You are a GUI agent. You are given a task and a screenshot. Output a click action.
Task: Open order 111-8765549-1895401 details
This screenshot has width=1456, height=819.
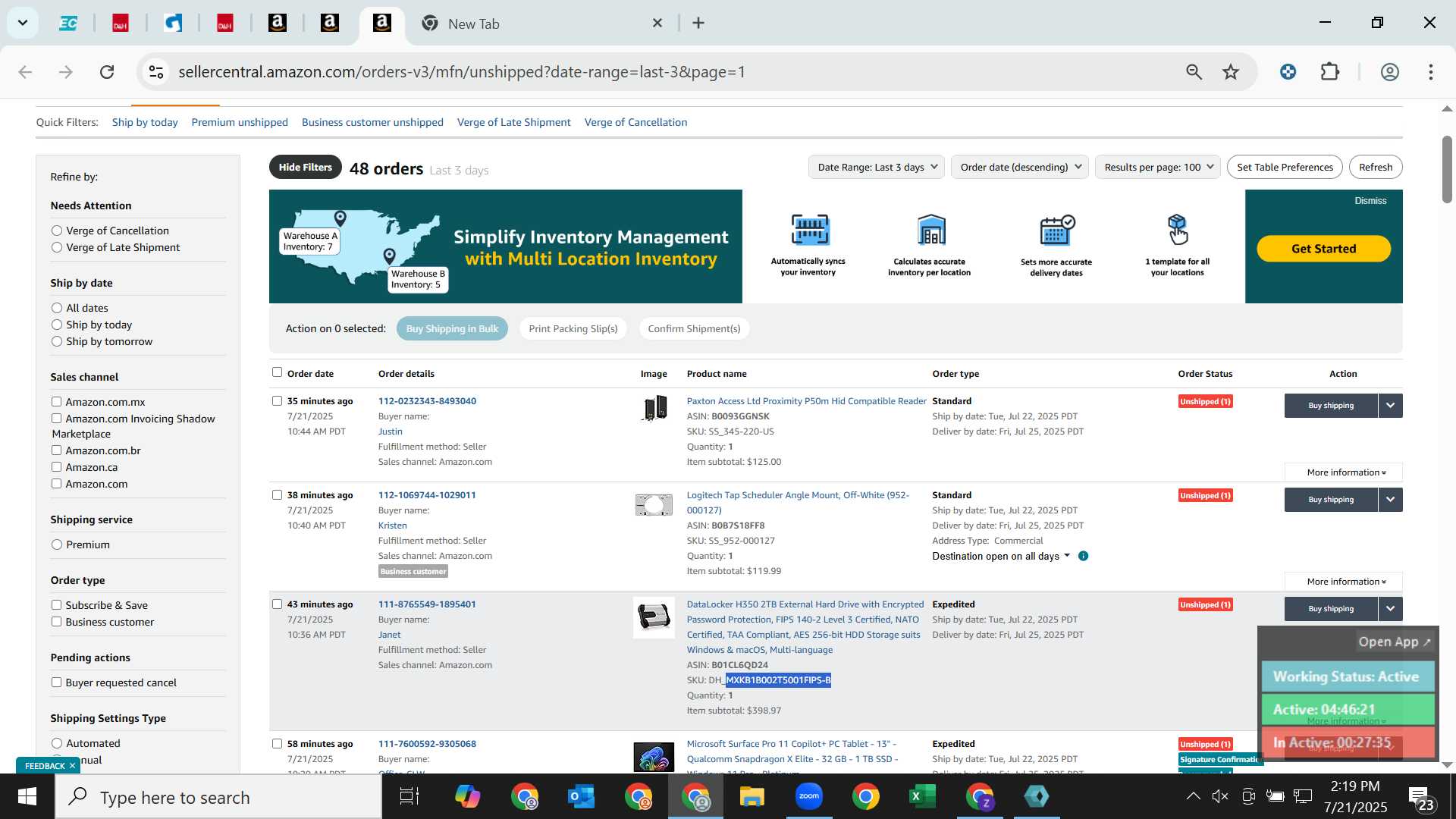point(427,604)
